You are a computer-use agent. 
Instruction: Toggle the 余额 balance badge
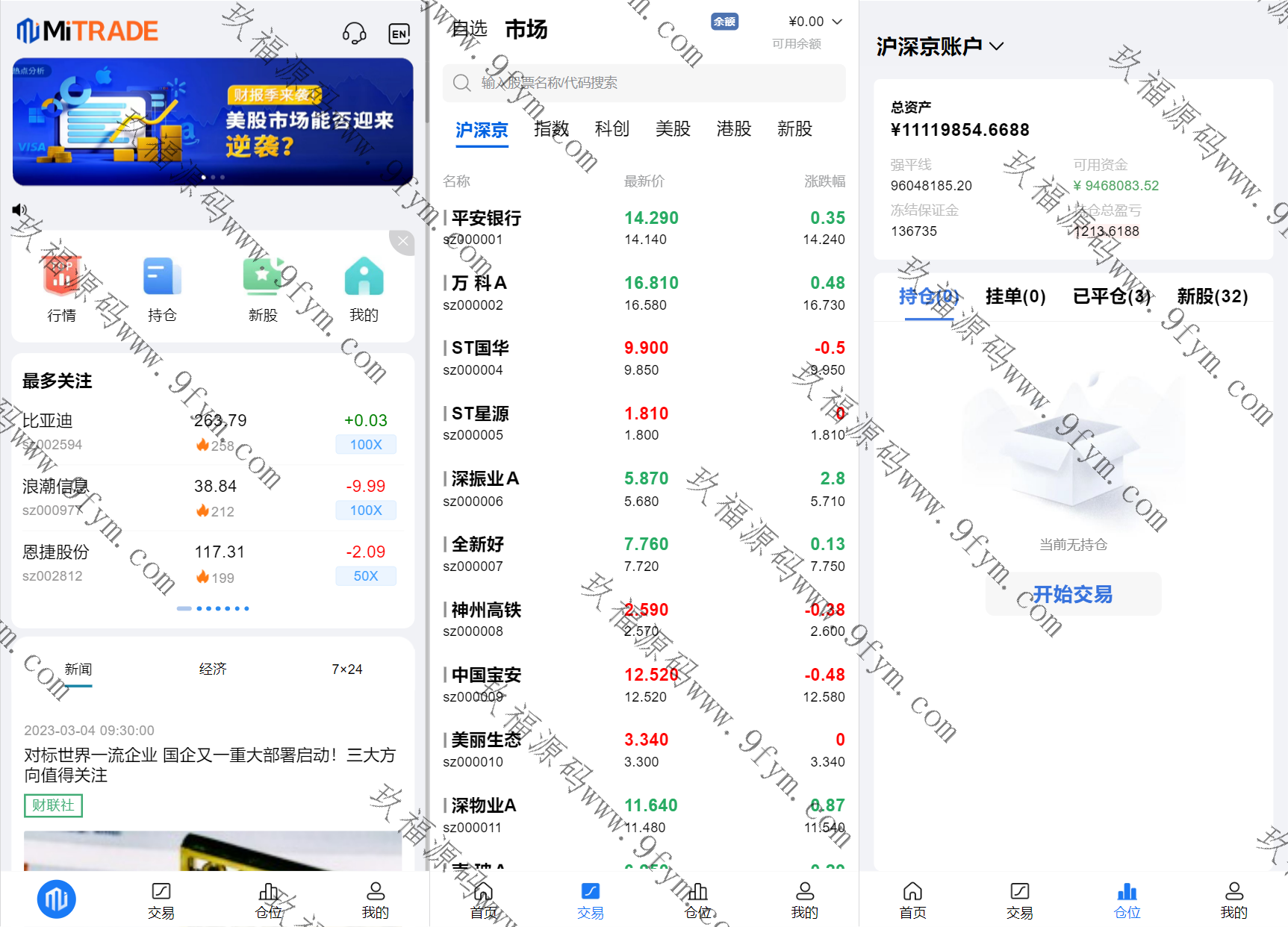click(724, 22)
